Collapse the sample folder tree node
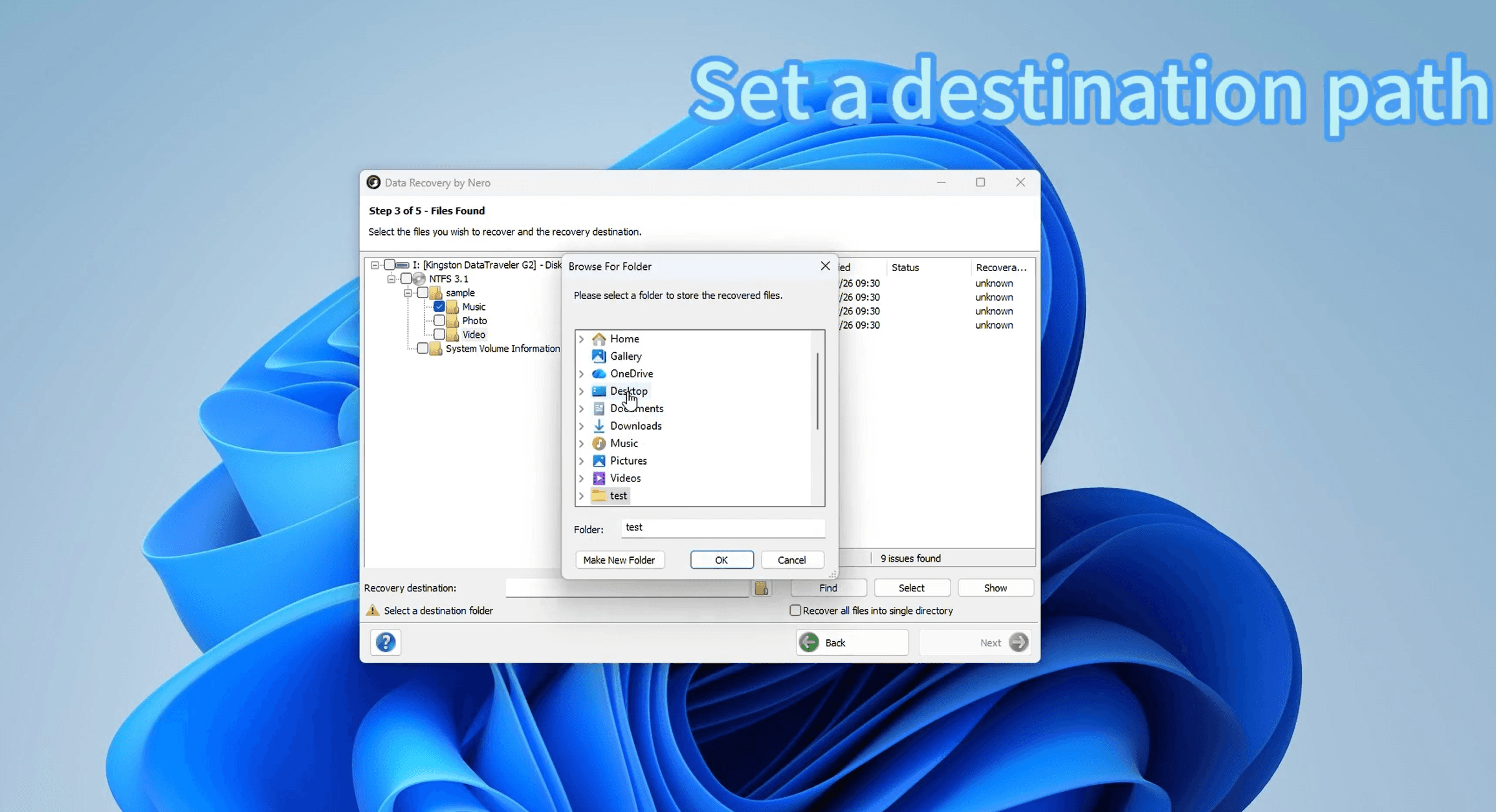This screenshot has height=812, width=1496. click(x=408, y=293)
